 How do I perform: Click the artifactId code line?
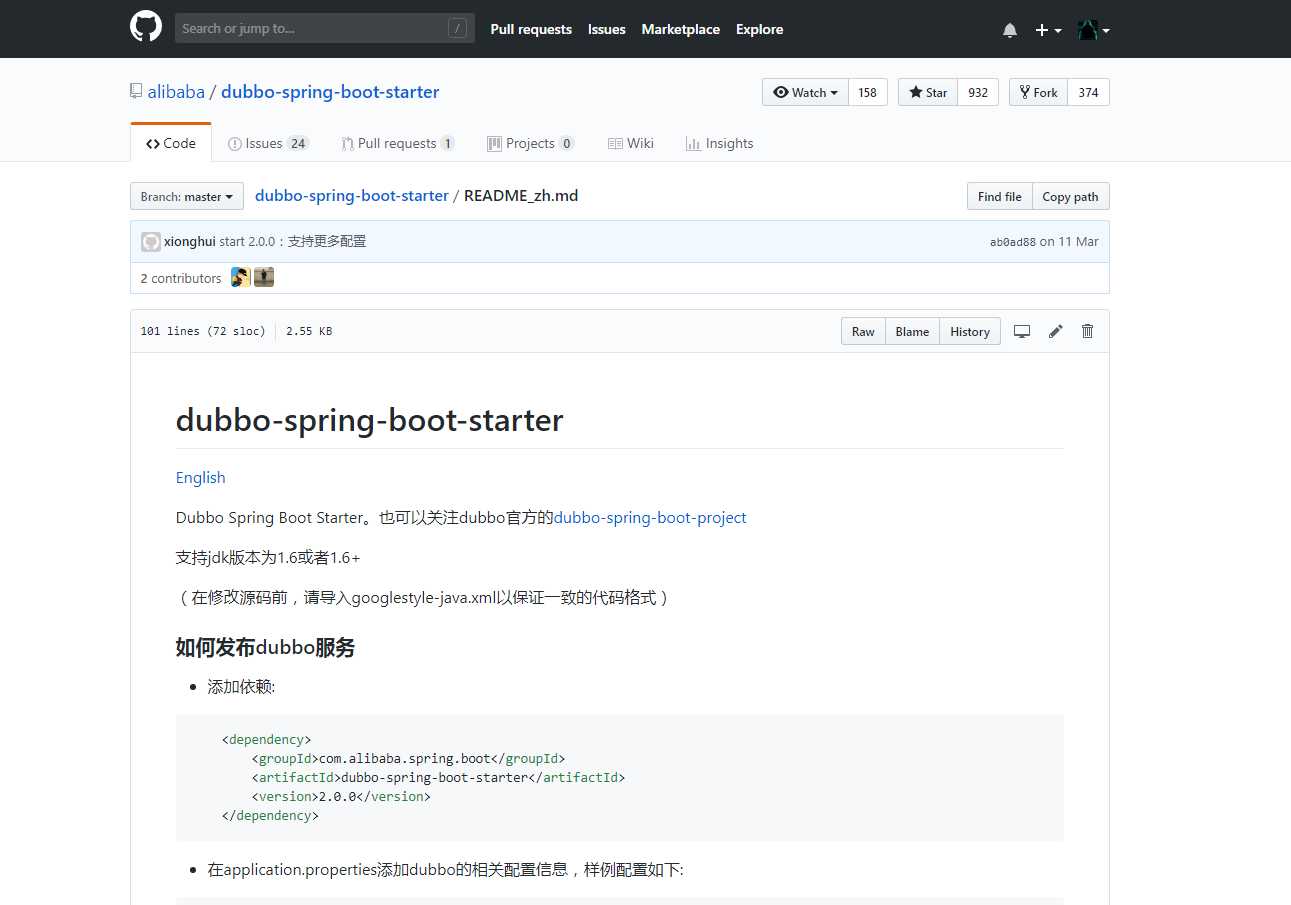438,777
